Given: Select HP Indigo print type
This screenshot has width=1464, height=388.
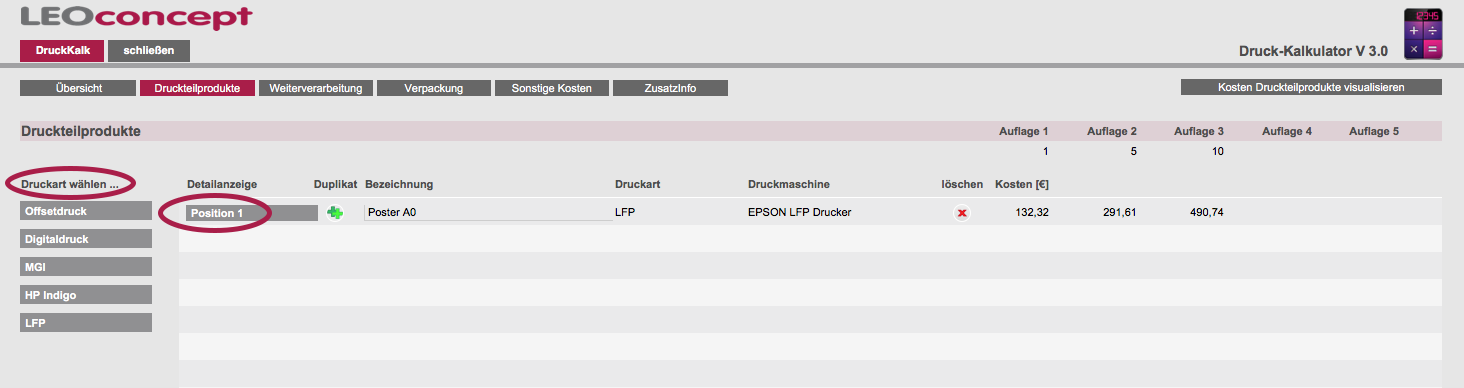Looking at the screenshot, I should coord(86,295).
